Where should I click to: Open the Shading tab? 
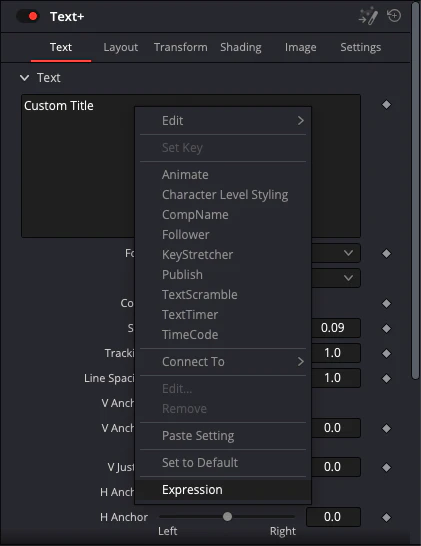[241, 47]
